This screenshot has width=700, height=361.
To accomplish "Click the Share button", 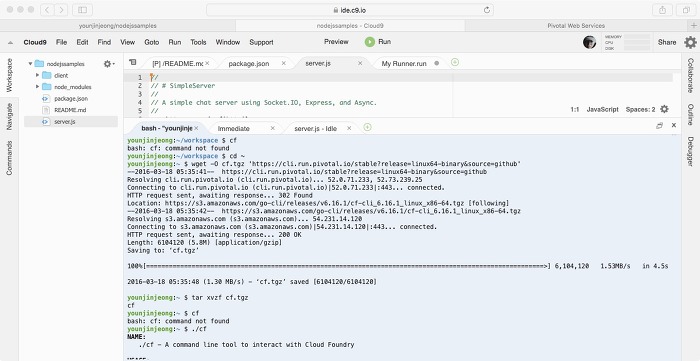I will pos(667,42).
